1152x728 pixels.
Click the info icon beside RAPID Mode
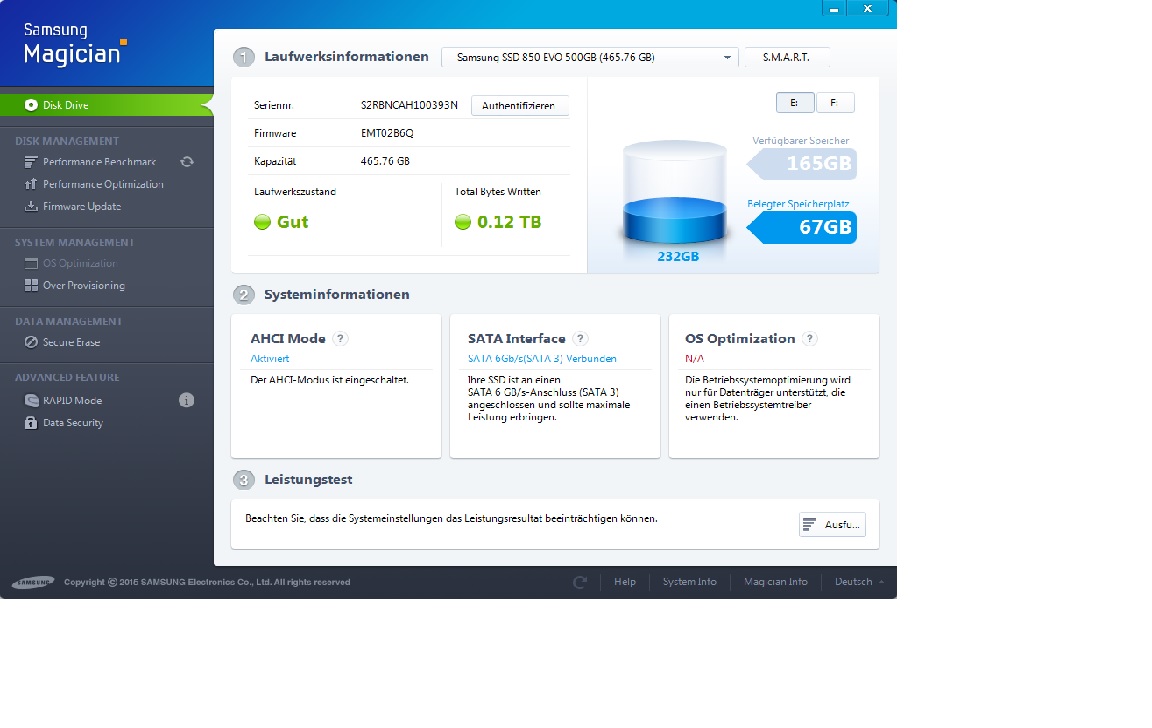[x=187, y=400]
